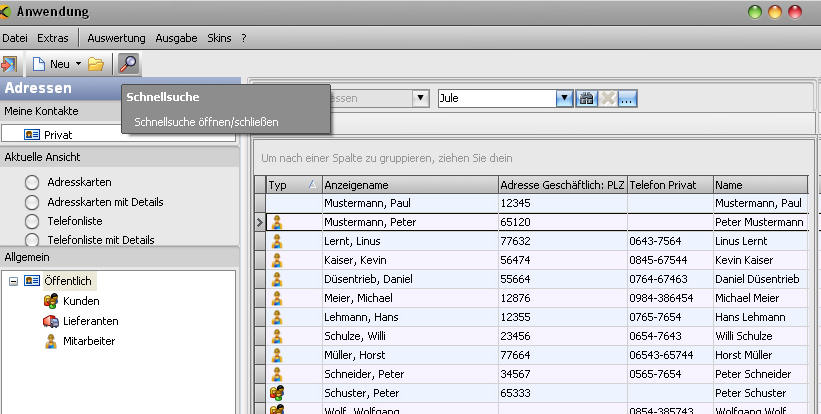The height and width of the screenshot is (414, 821).
Task: Open extended search options ellipsis button
Action: 627,98
